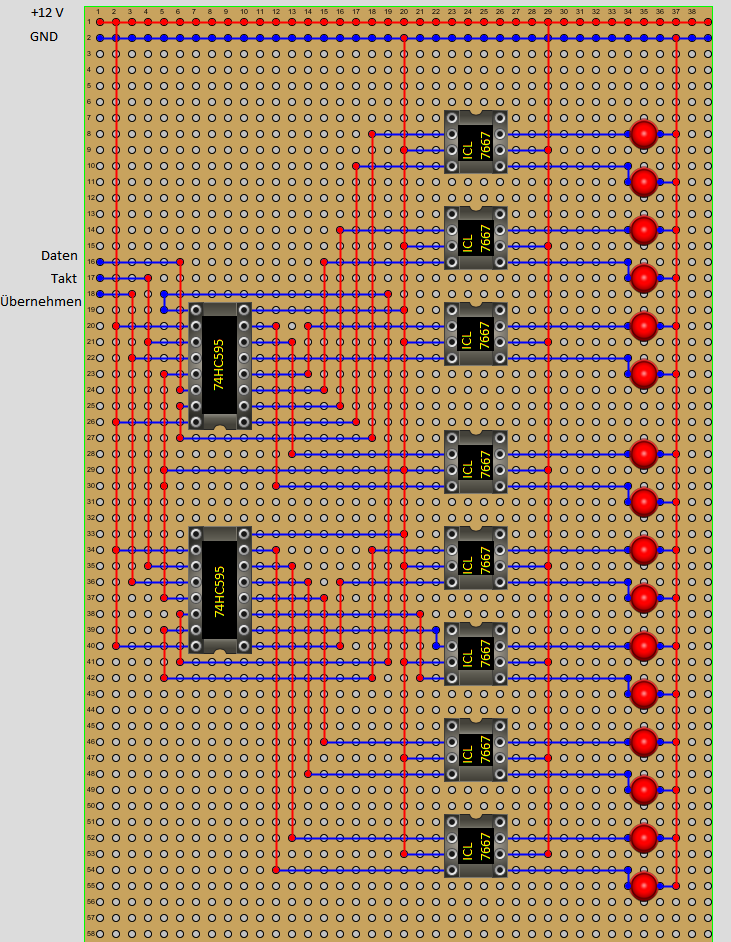The width and height of the screenshot is (731, 942).
Task: Select the ICL 7667 chip at rows 33-36
Action: (x=476, y=558)
